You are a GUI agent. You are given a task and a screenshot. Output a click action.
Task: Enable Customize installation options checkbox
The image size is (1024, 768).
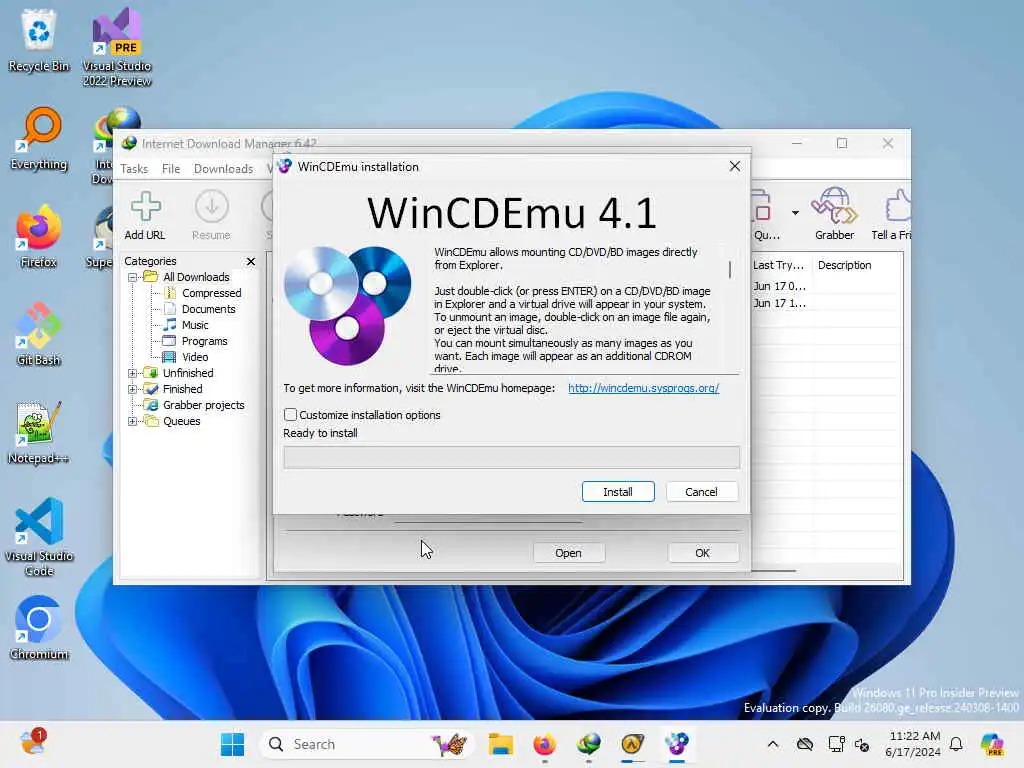point(291,415)
